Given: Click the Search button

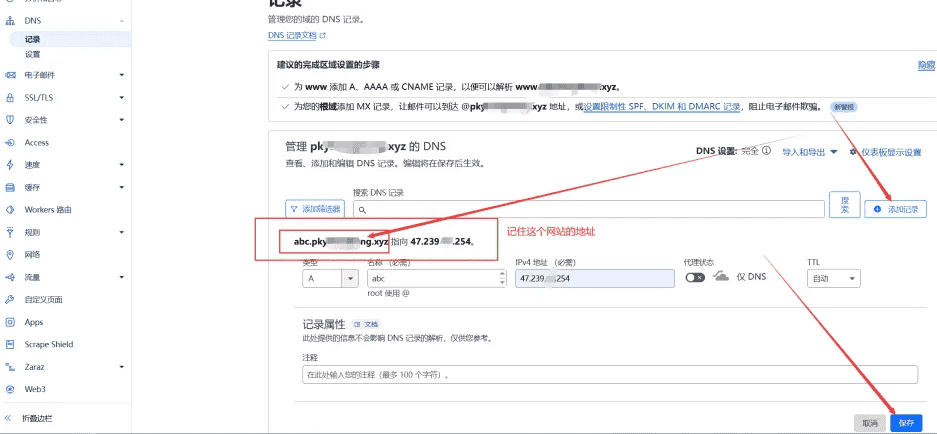Looking at the screenshot, I should pos(845,205).
